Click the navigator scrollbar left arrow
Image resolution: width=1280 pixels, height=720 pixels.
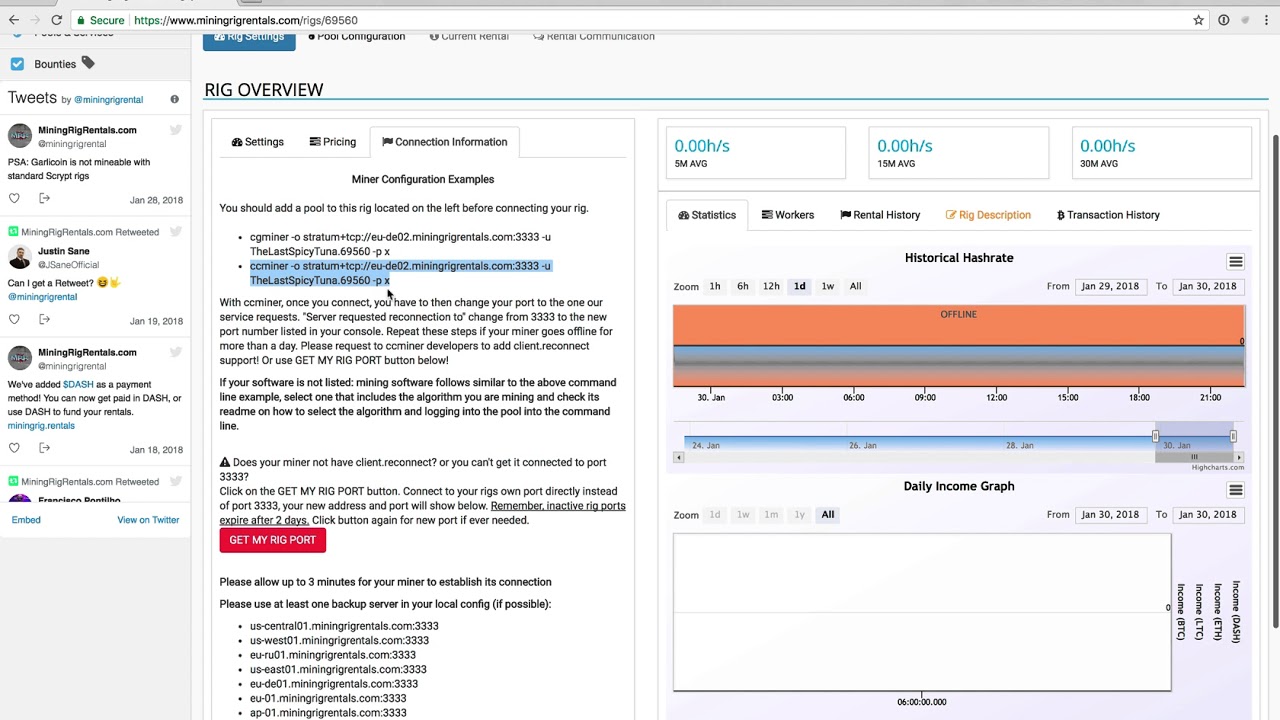click(678, 457)
